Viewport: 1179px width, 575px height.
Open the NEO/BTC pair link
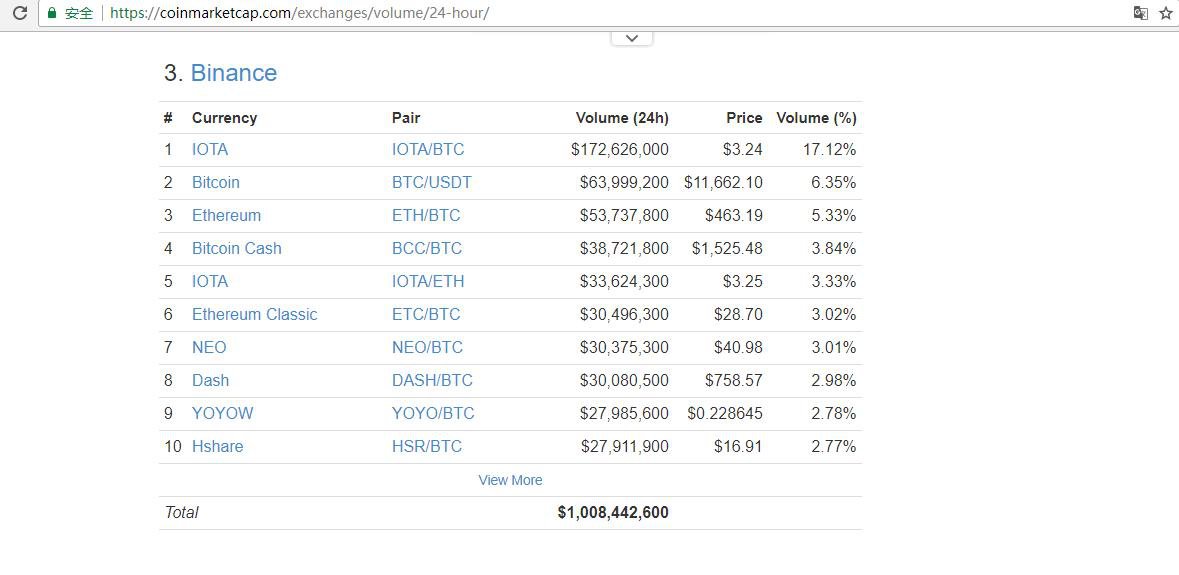pyautogui.click(x=427, y=347)
